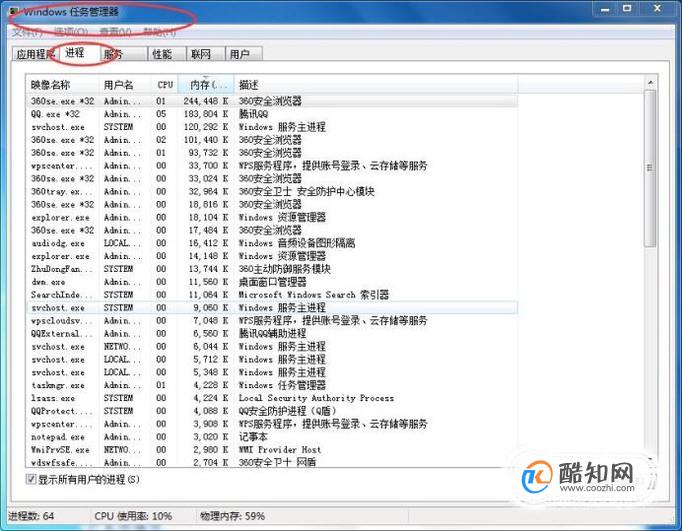Switch to the 服务 tab
The width and height of the screenshot is (682, 531).
[124, 54]
